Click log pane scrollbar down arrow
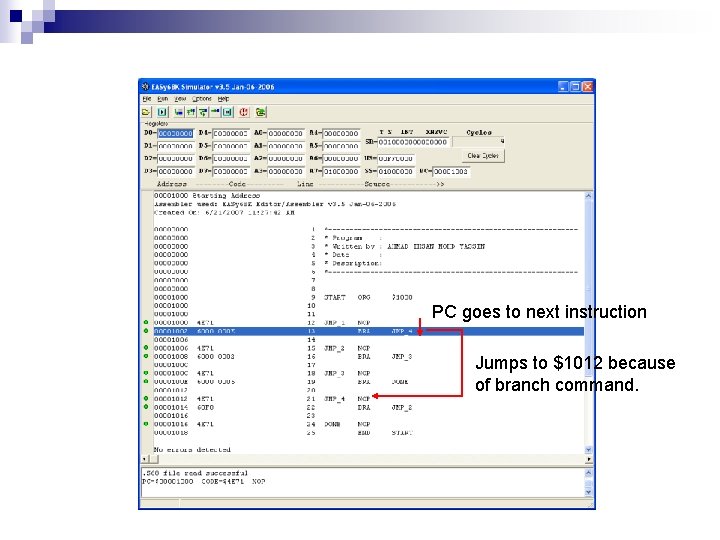 (x=588, y=492)
